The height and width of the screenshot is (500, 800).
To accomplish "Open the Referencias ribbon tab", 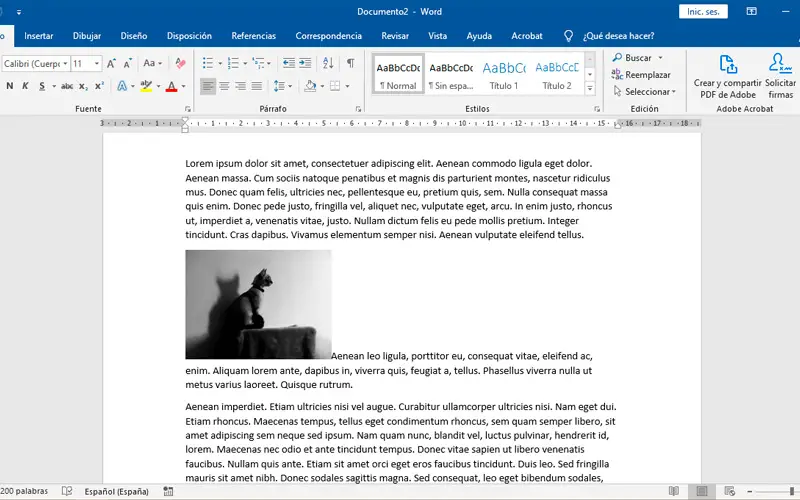I will [253, 35].
